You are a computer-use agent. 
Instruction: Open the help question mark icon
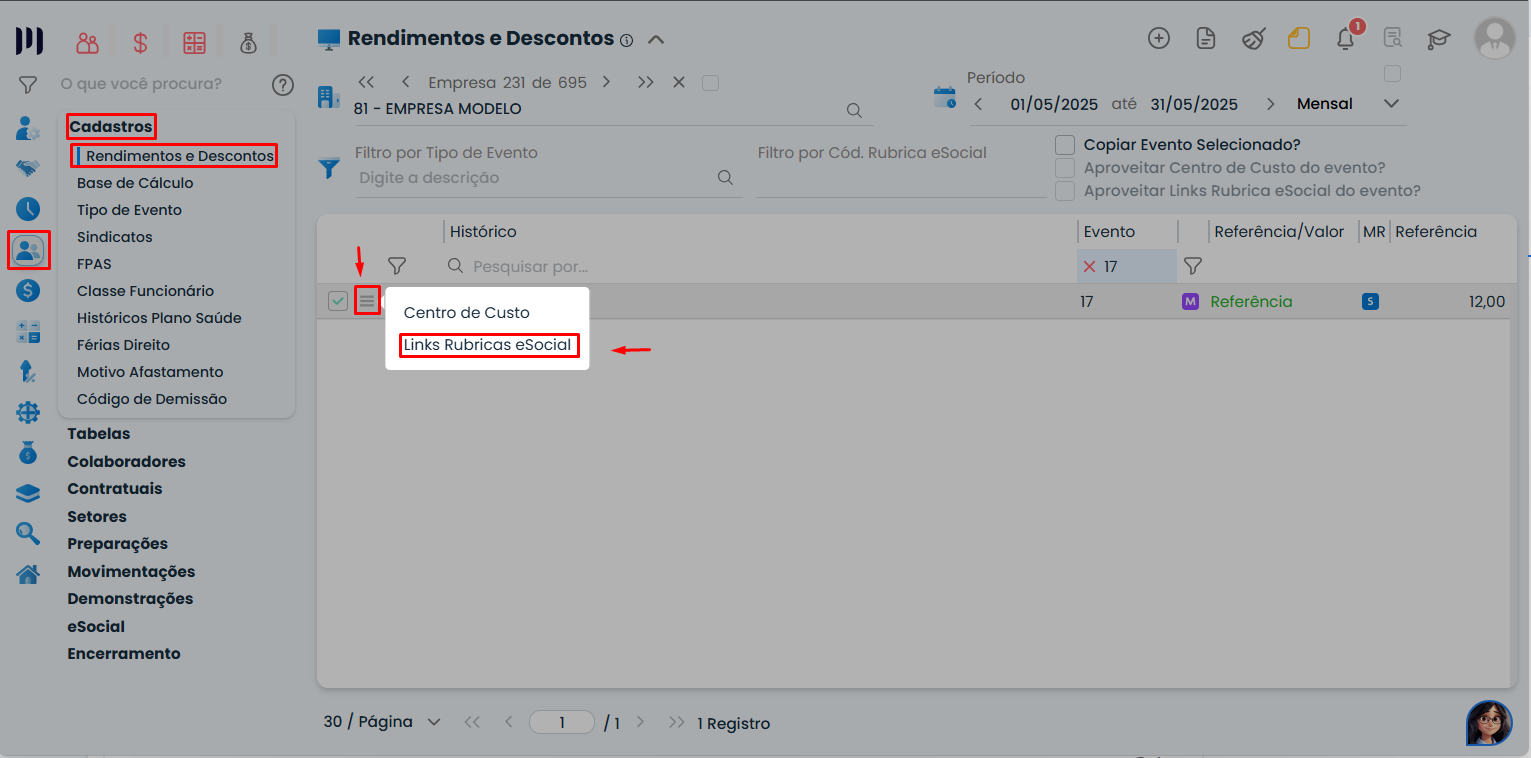[x=283, y=84]
